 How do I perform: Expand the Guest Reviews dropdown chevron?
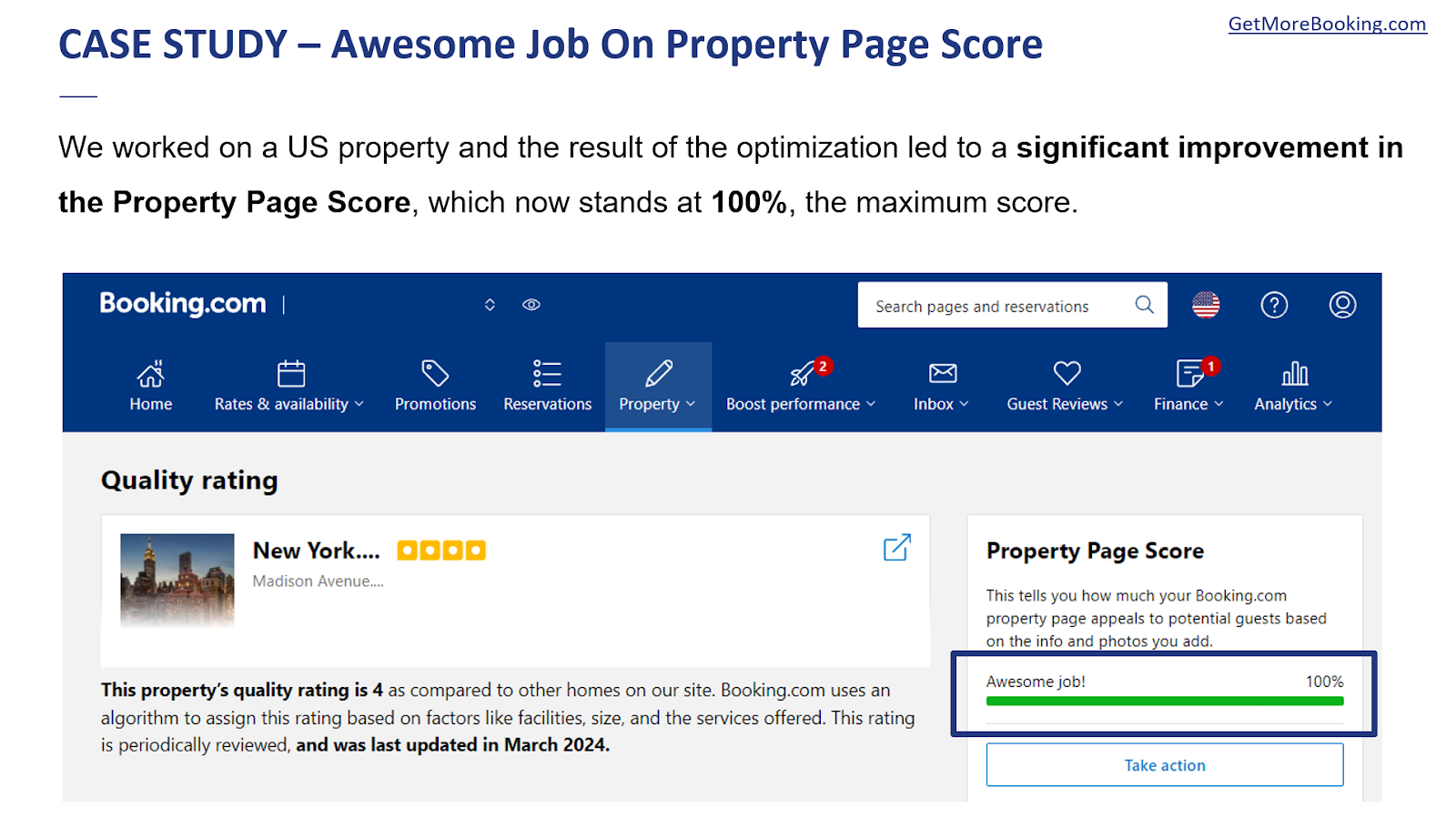coord(1118,404)
